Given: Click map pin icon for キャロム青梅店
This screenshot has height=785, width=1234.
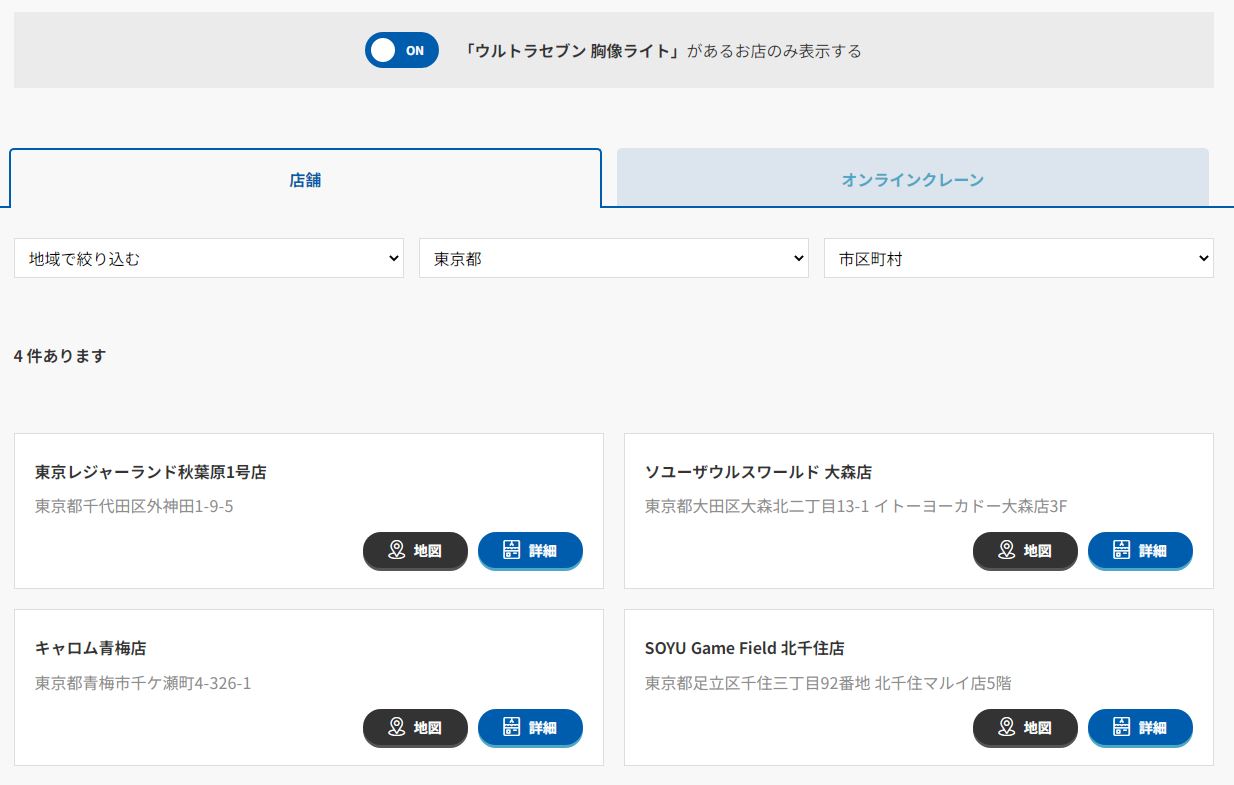Looking at the screenshot, I should (396, 727).
